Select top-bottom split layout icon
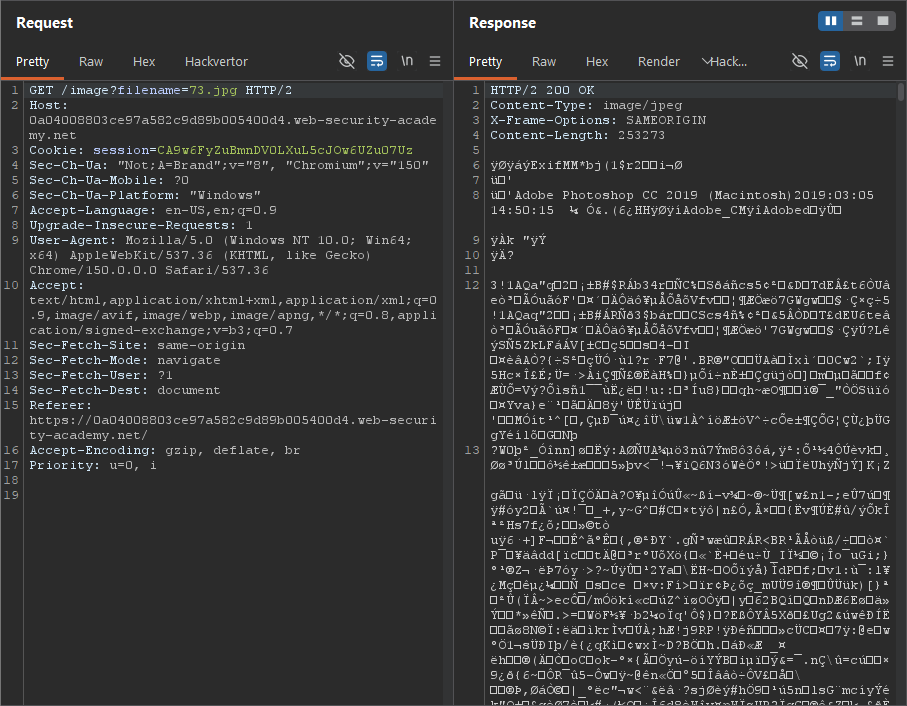The image size is (907, 706). (x=857, y=21)
